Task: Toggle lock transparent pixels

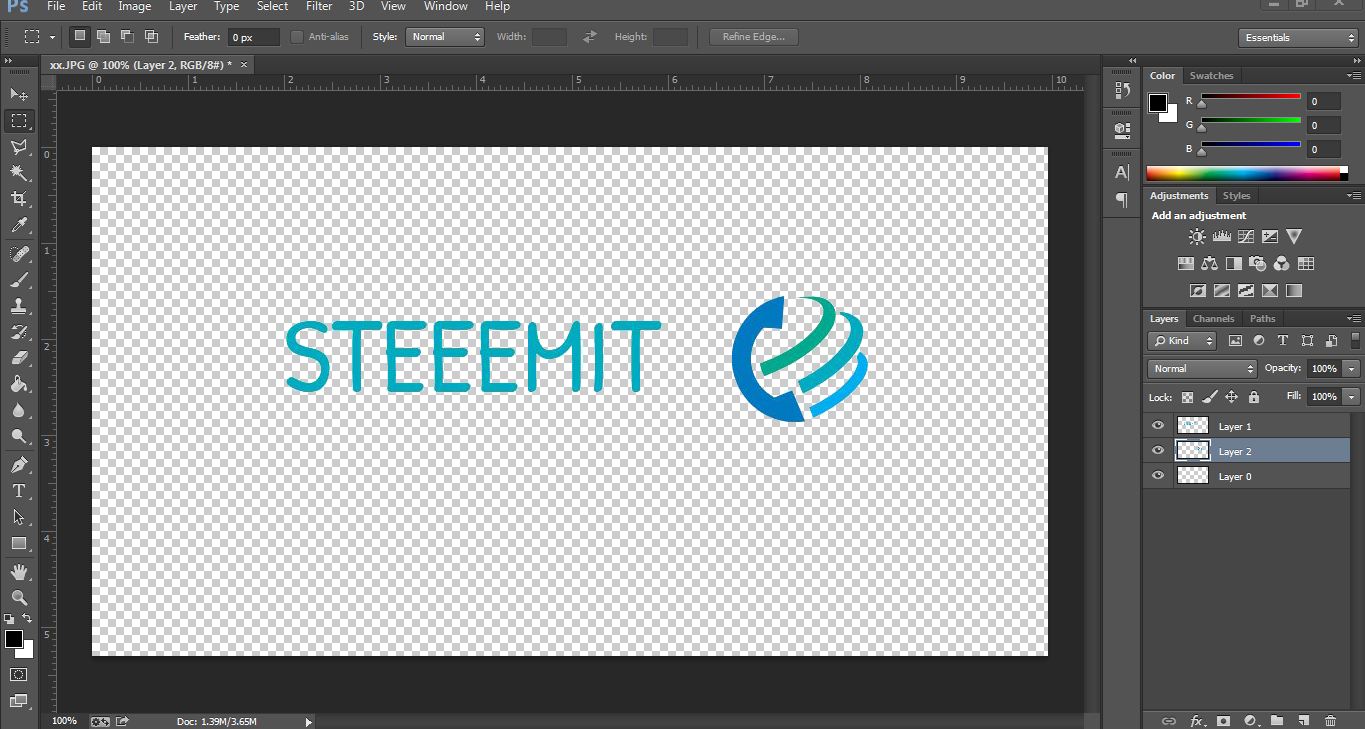Action: coord(1187,397)
